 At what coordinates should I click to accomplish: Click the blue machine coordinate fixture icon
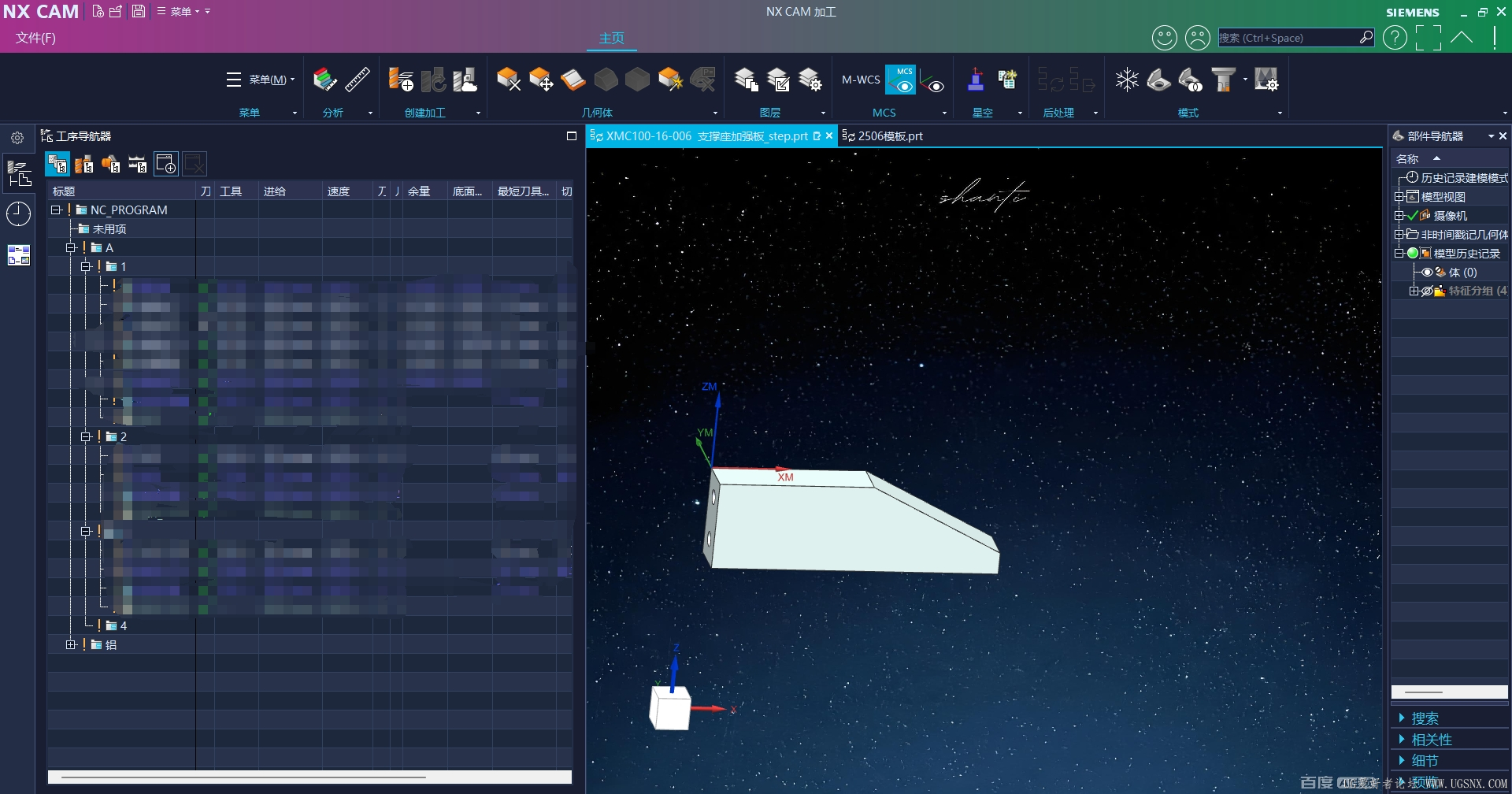tap(976, 80)
